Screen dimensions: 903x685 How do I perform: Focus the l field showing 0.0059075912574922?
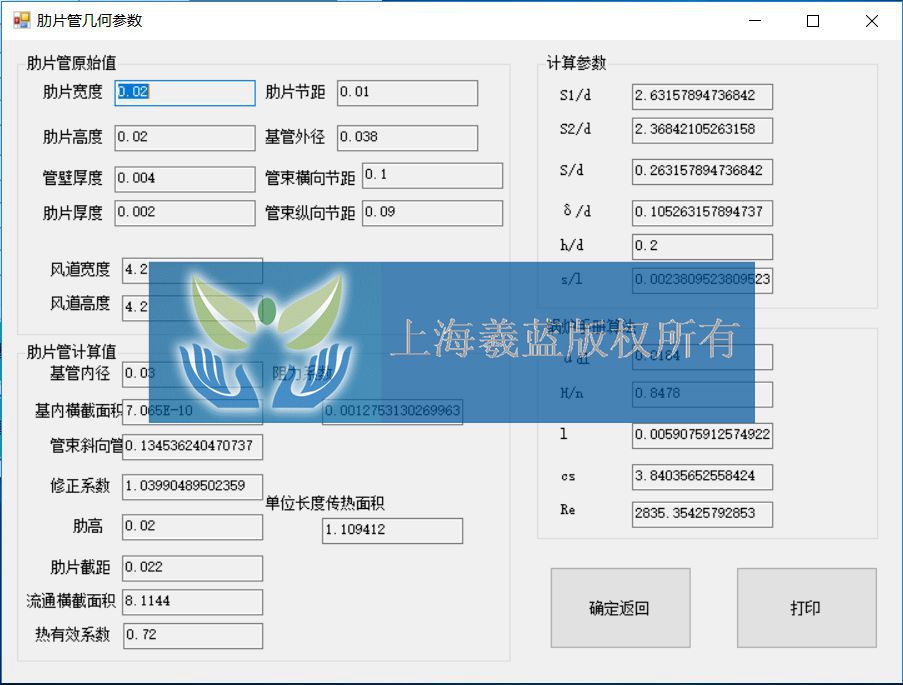tap(702, 436)
